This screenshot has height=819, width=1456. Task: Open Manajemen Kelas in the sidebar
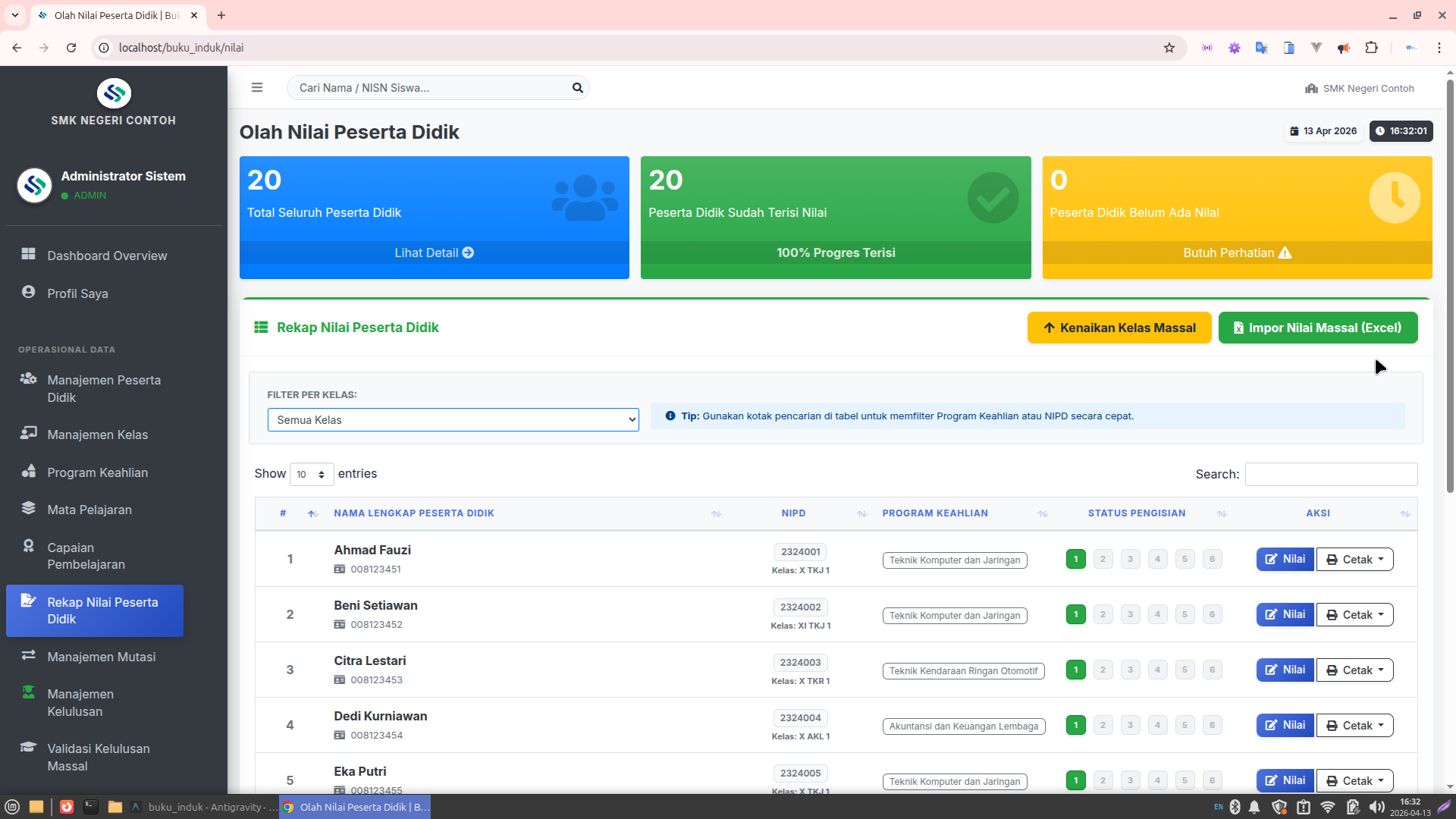click(x=97, y=435)
